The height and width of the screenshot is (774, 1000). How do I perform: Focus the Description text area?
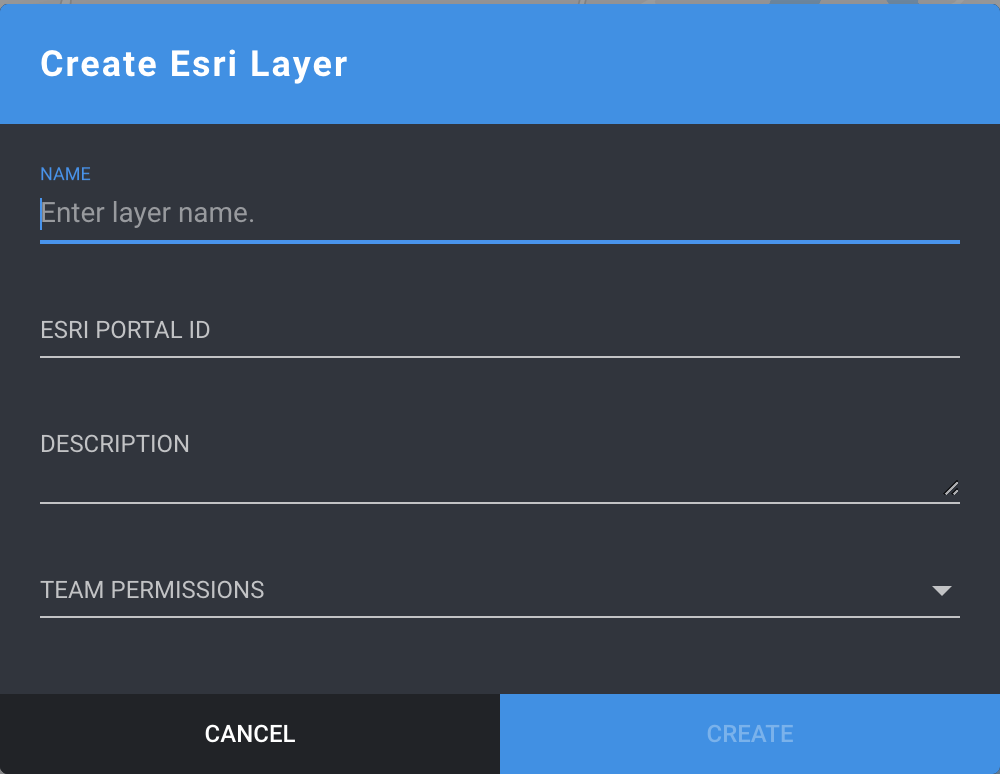pyautogui.click(x=400, y=470)
